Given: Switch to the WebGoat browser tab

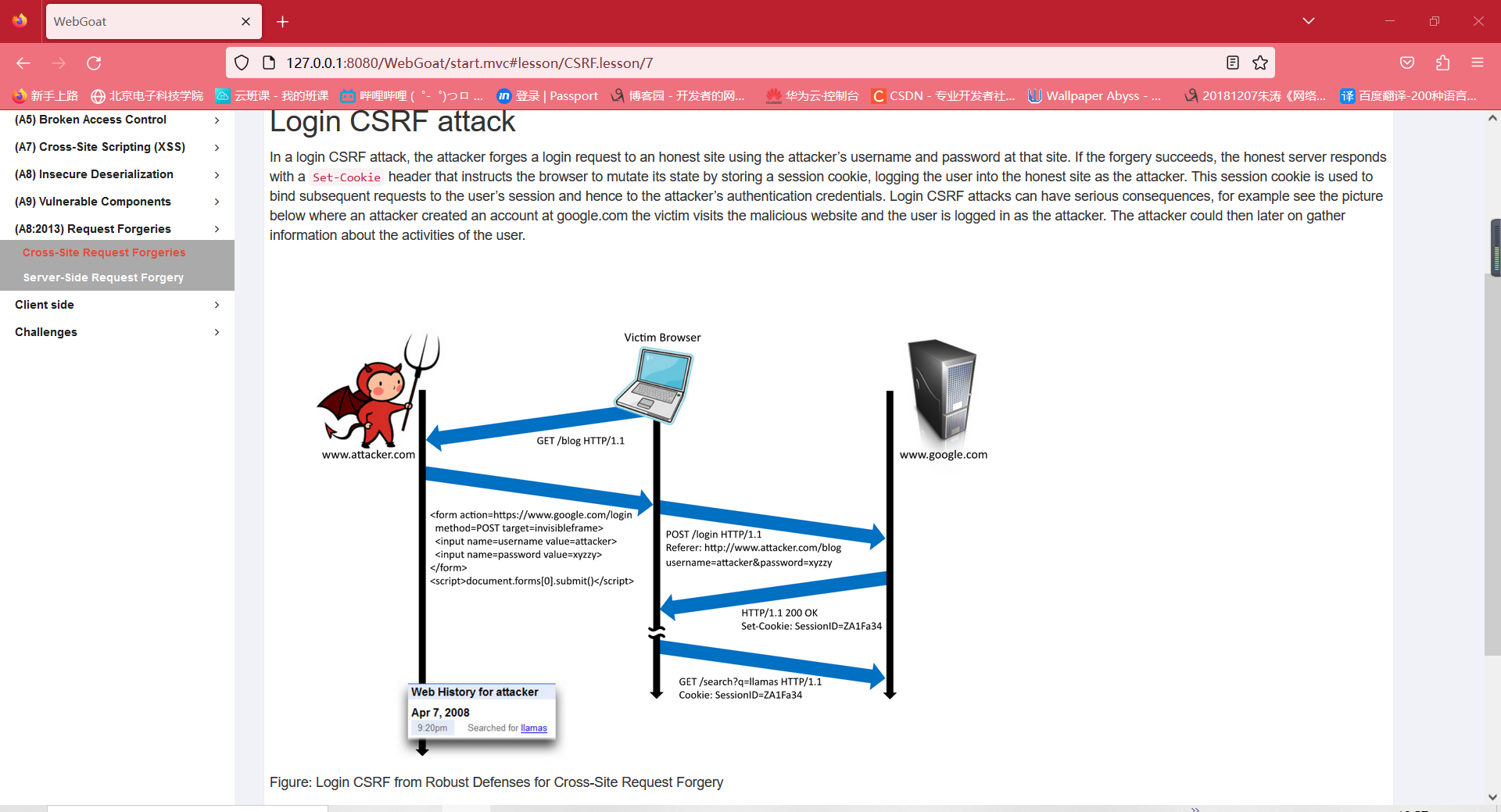Looking at the screenshot, I should point(154,22).
